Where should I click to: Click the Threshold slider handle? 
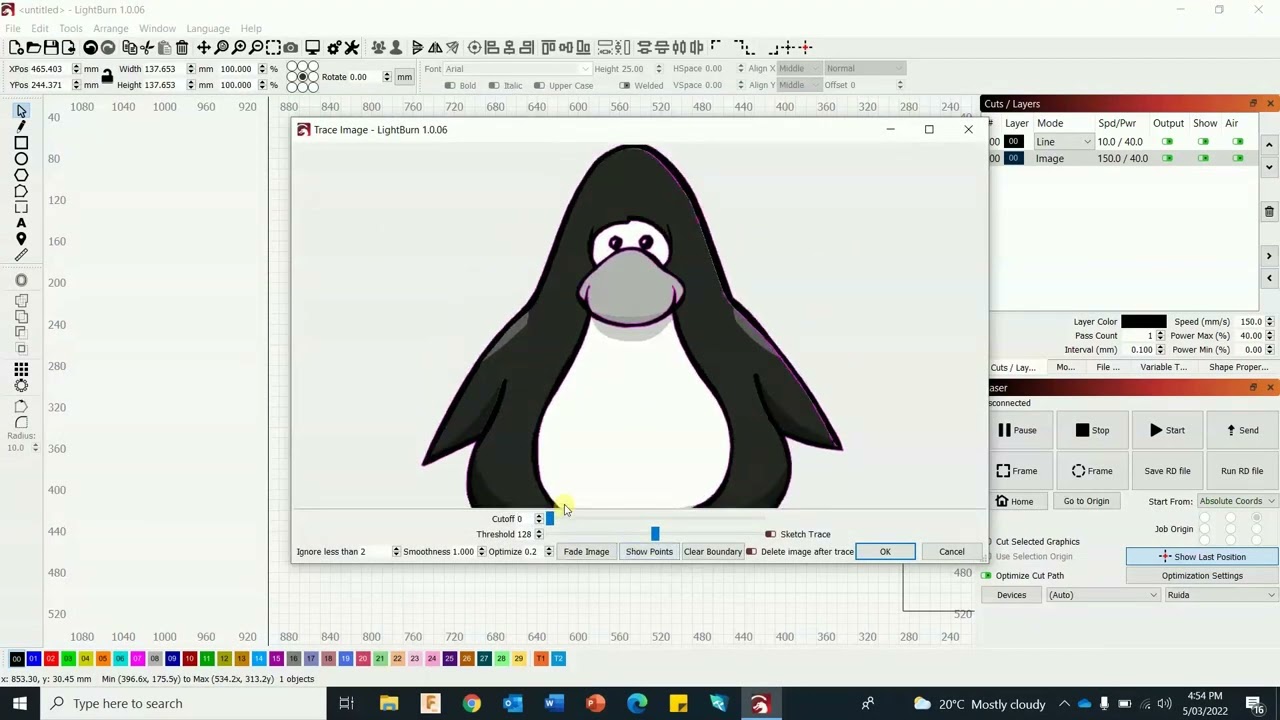coord(655,534)
